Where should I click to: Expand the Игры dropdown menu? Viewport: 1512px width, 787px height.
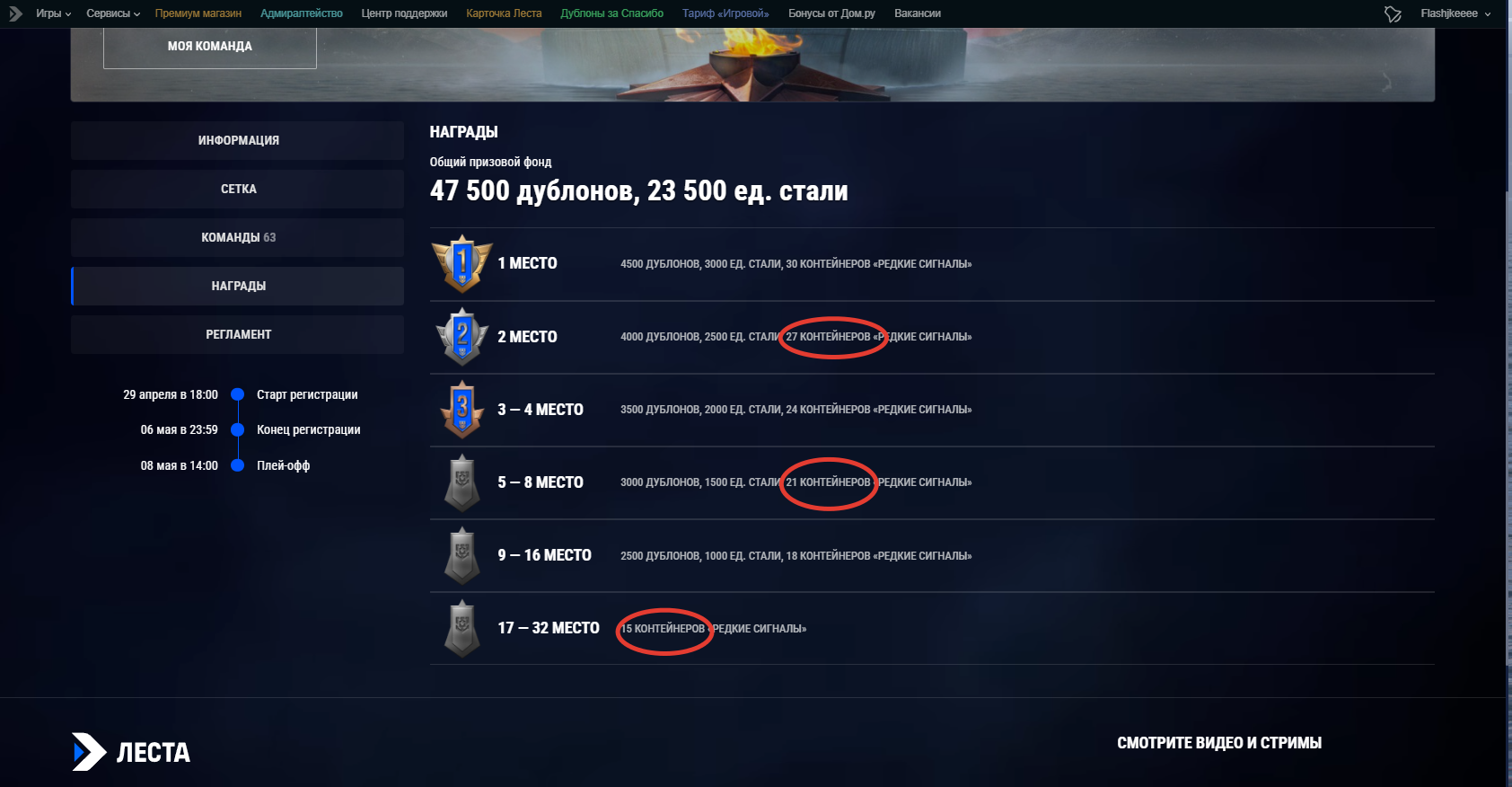(x=53, y=13)
